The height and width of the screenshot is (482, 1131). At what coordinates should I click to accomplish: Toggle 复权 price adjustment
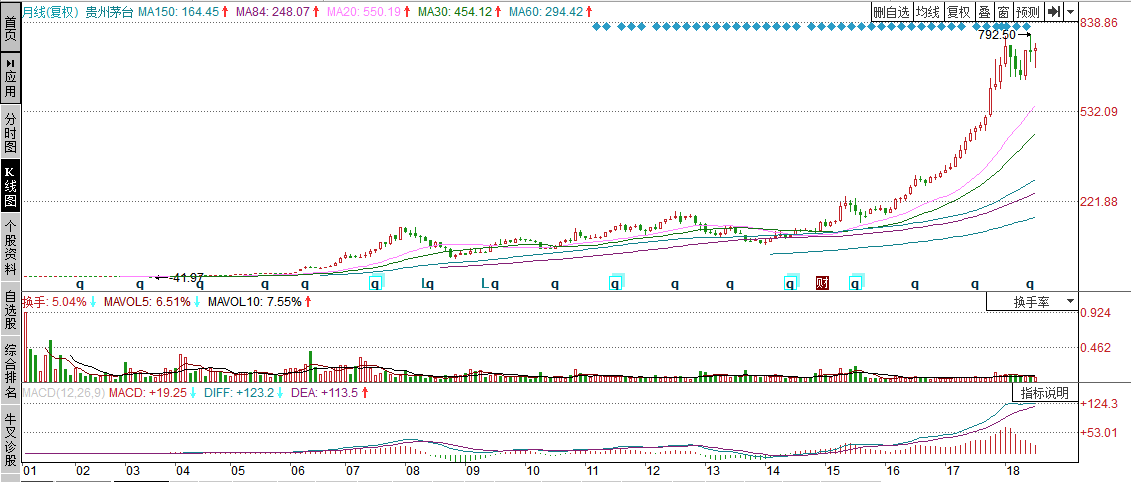coord(958,12)
